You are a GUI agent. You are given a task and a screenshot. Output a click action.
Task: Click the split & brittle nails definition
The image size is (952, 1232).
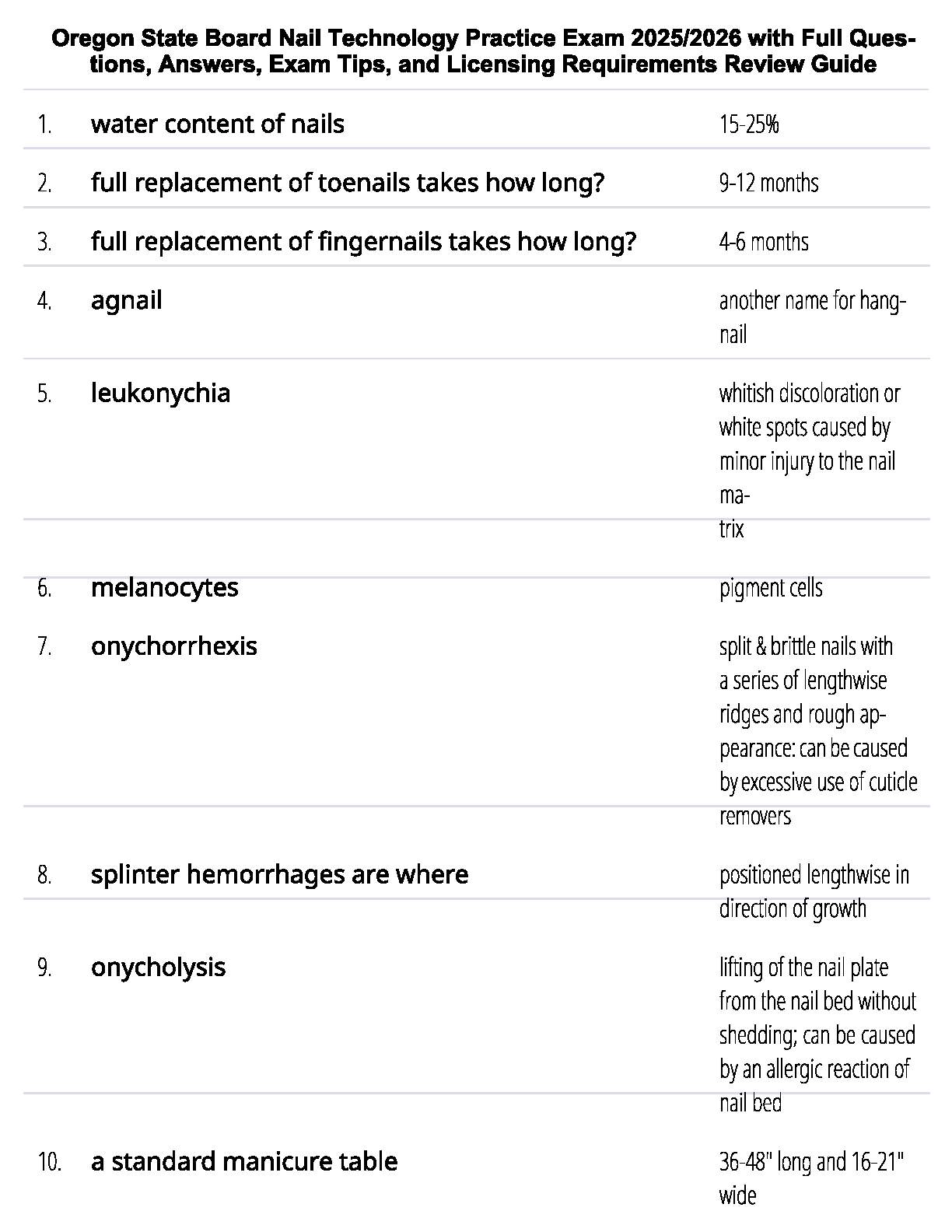817,730
